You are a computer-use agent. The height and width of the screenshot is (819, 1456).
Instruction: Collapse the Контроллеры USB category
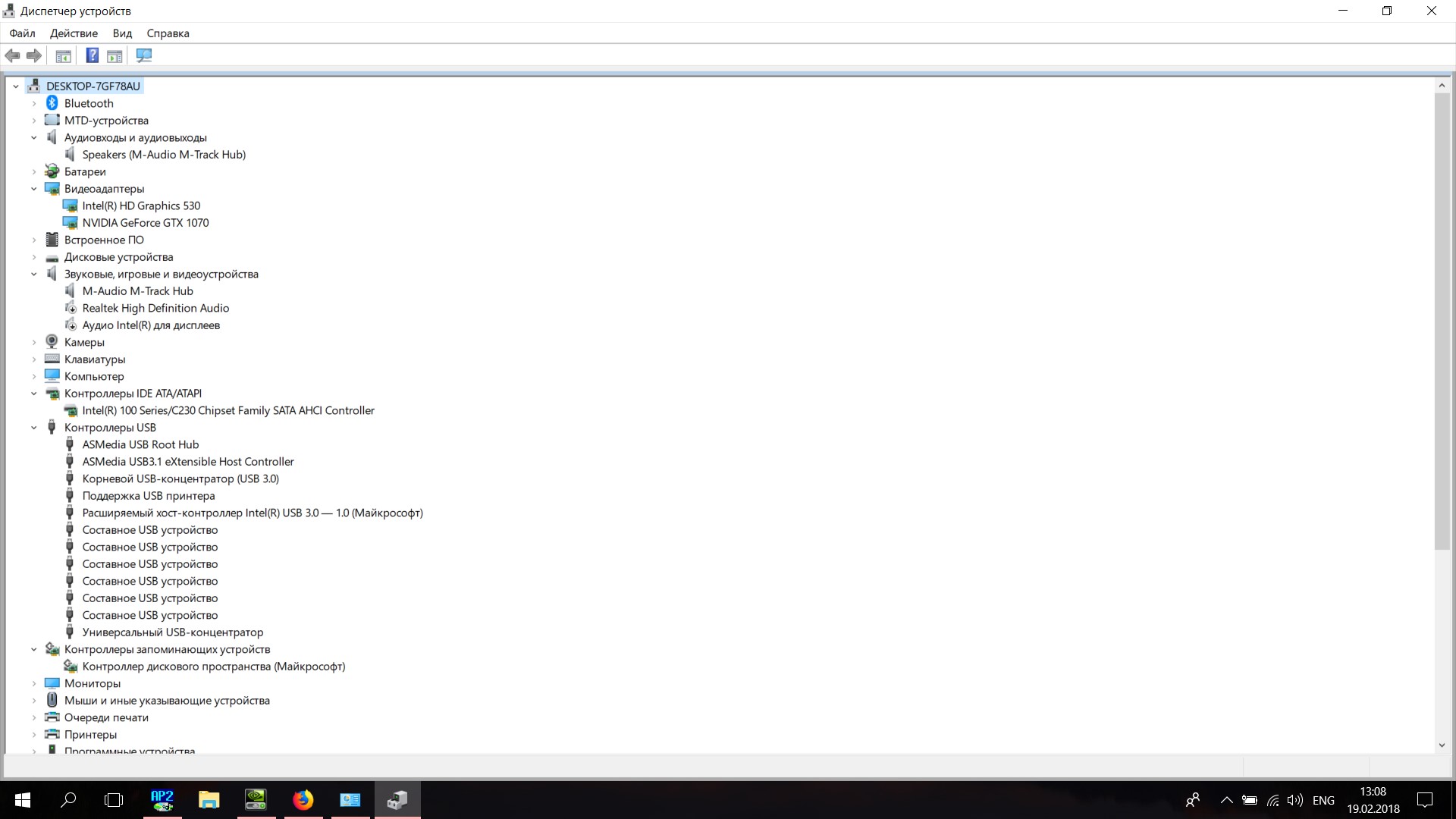point(33,428)
